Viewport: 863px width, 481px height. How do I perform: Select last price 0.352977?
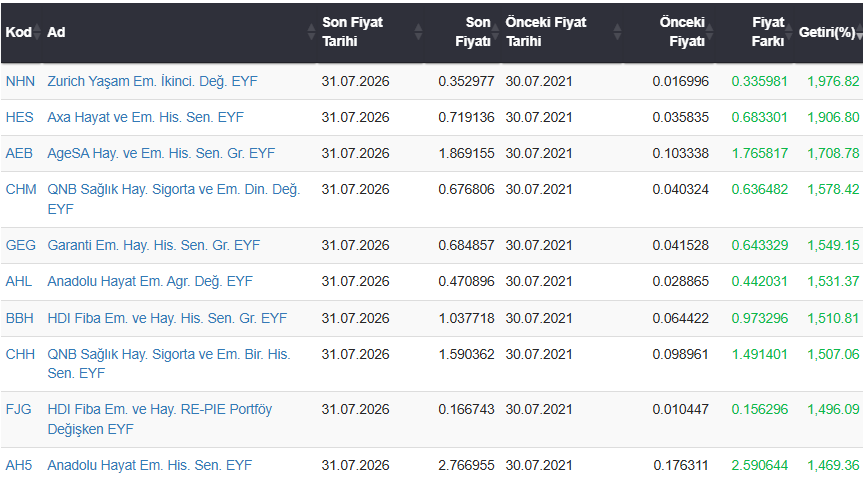coord(466,81)
